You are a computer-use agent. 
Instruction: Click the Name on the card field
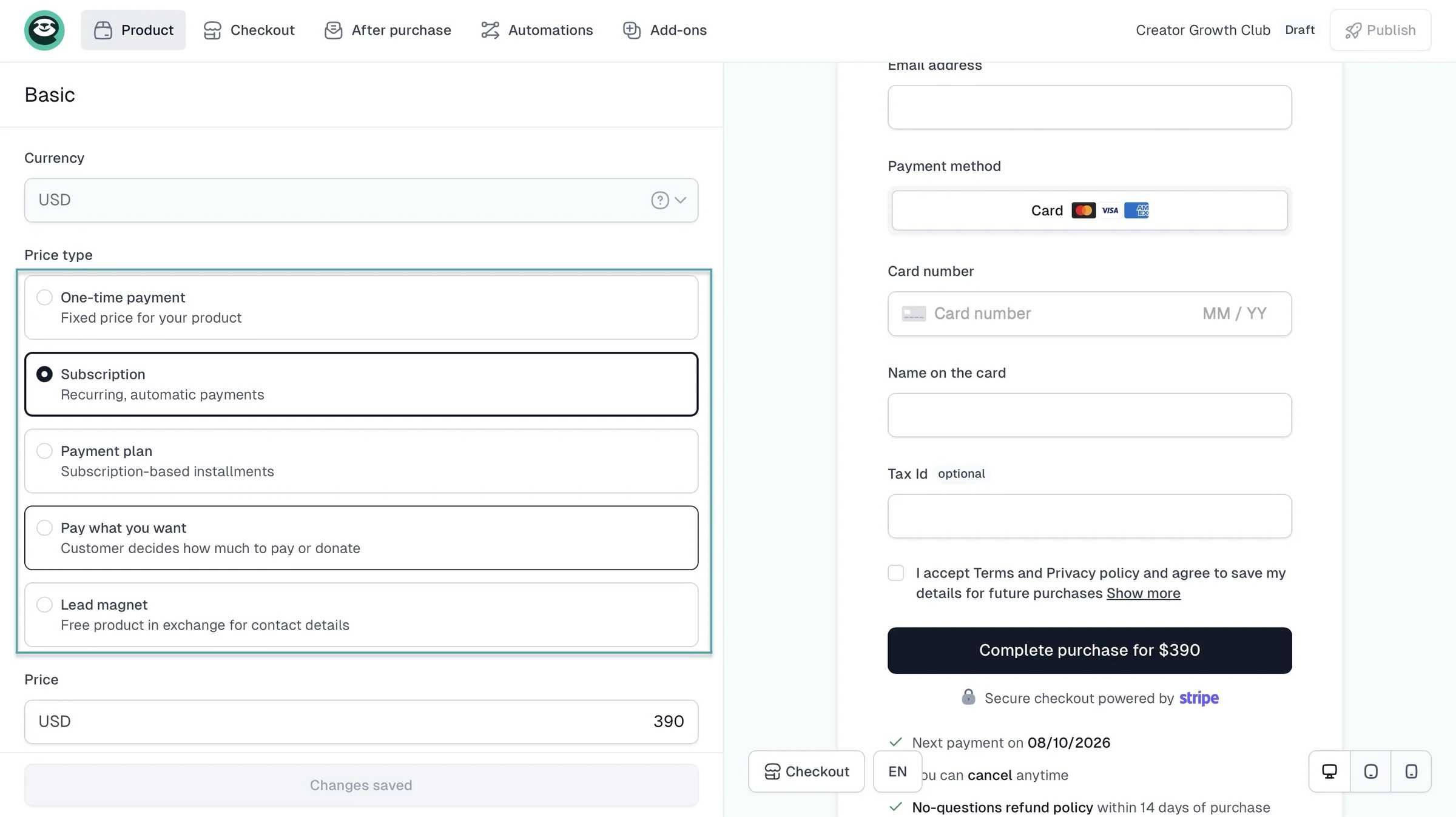[x=1090, y=415]
